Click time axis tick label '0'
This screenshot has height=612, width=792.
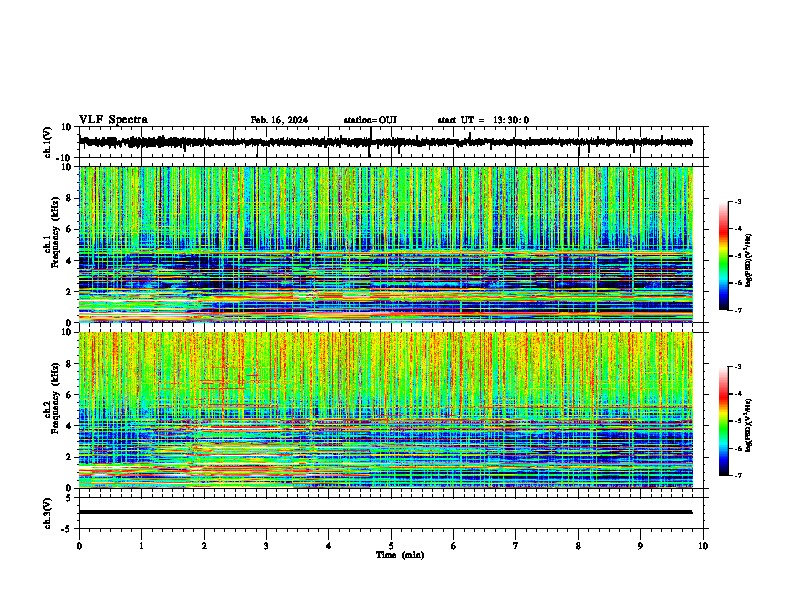click(x=79, y=546)
